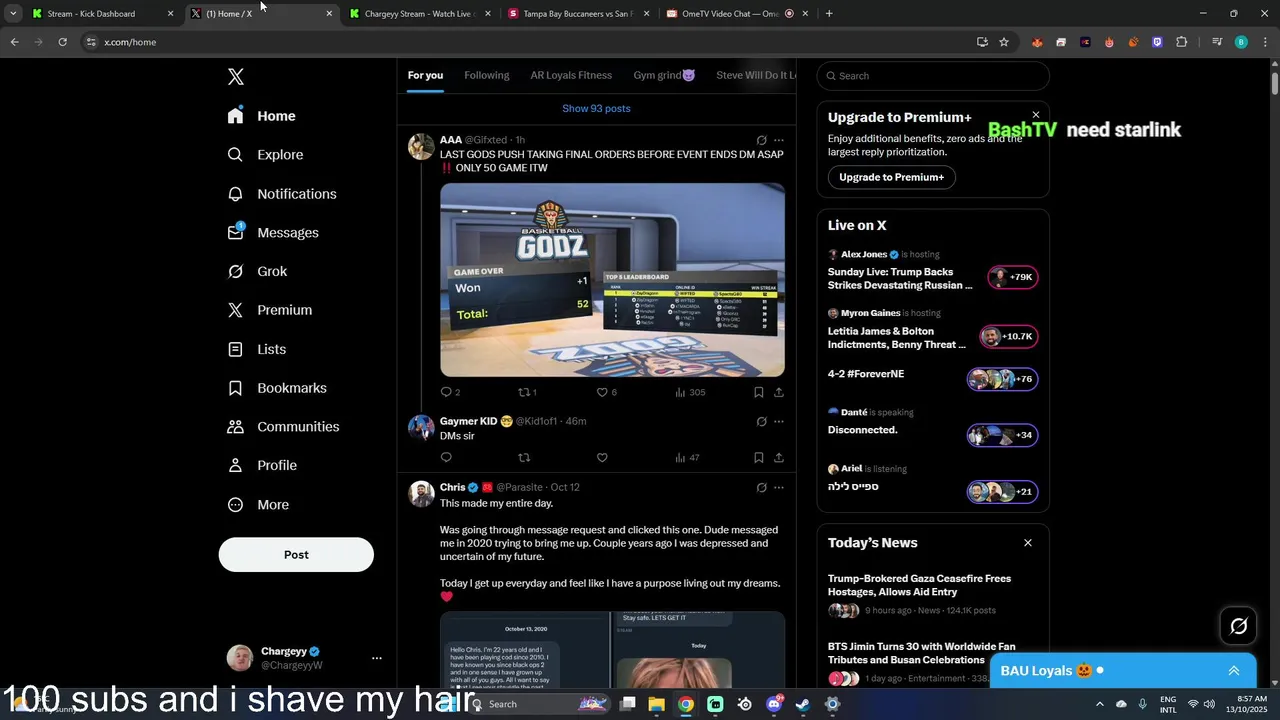Image resolution: width=1280 pixels, height=720 pixels.
Task: Reply to the AAA post
Action: coord(450,392)
